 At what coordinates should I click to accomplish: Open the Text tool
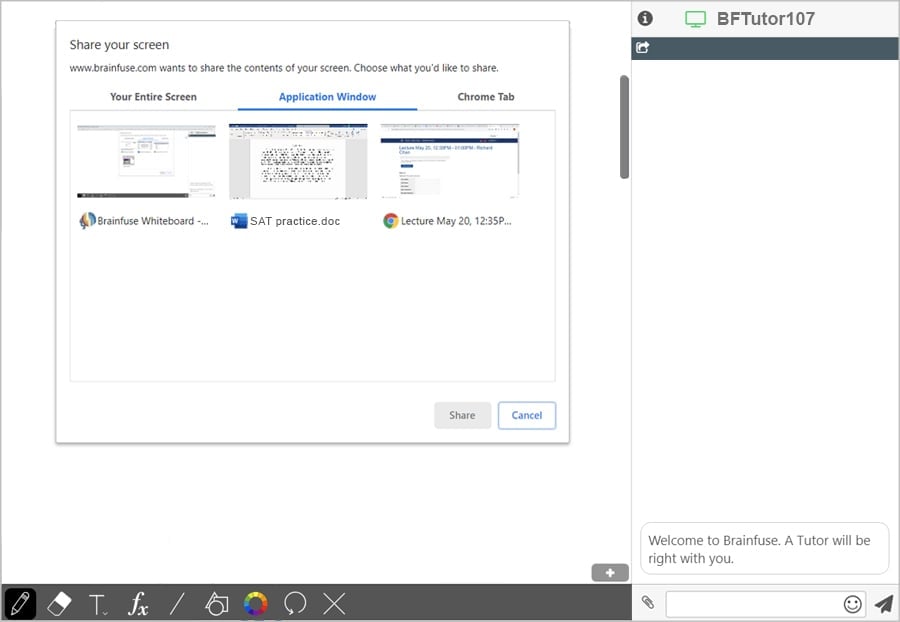[98, 604]
